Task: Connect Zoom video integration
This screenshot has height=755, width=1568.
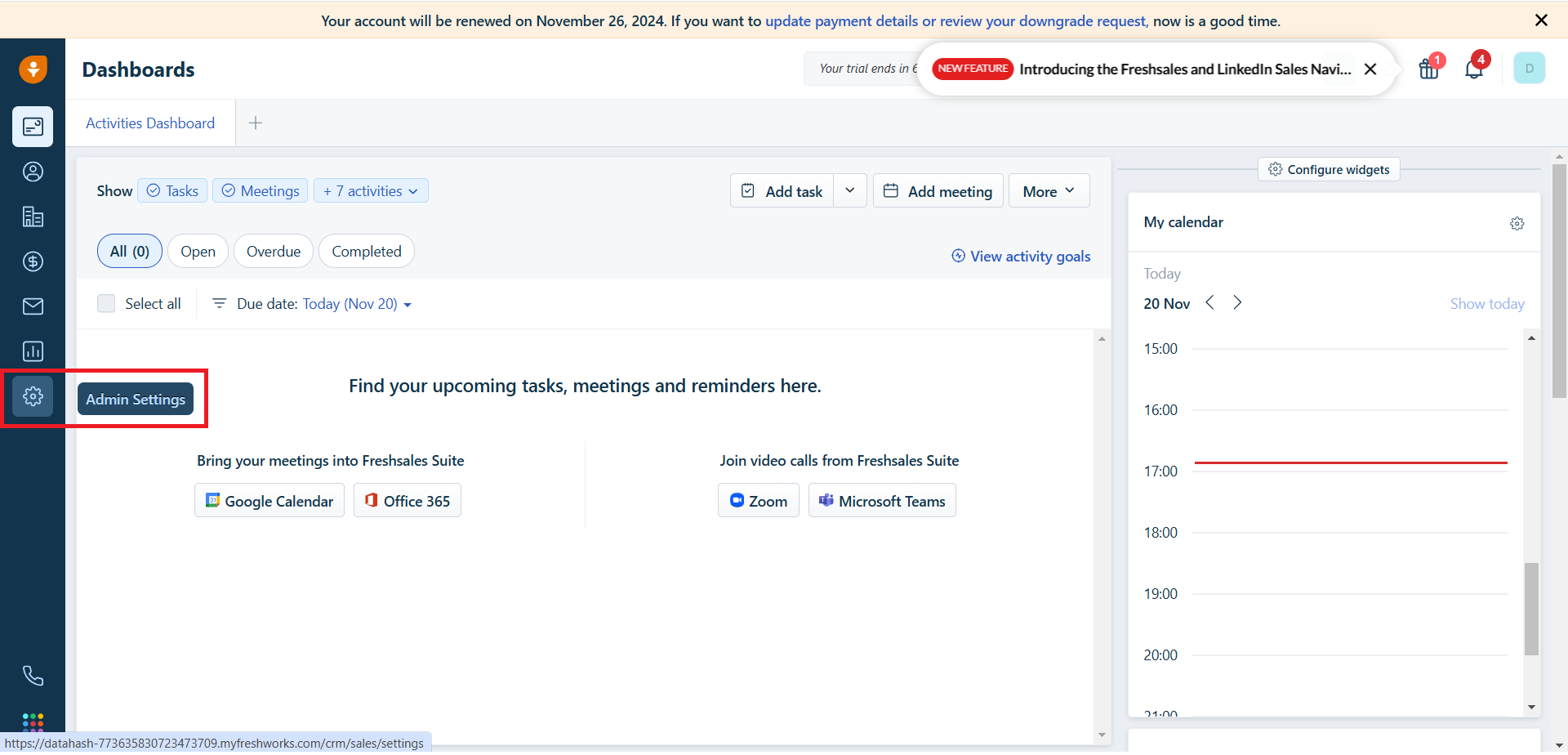Action: 759,501
